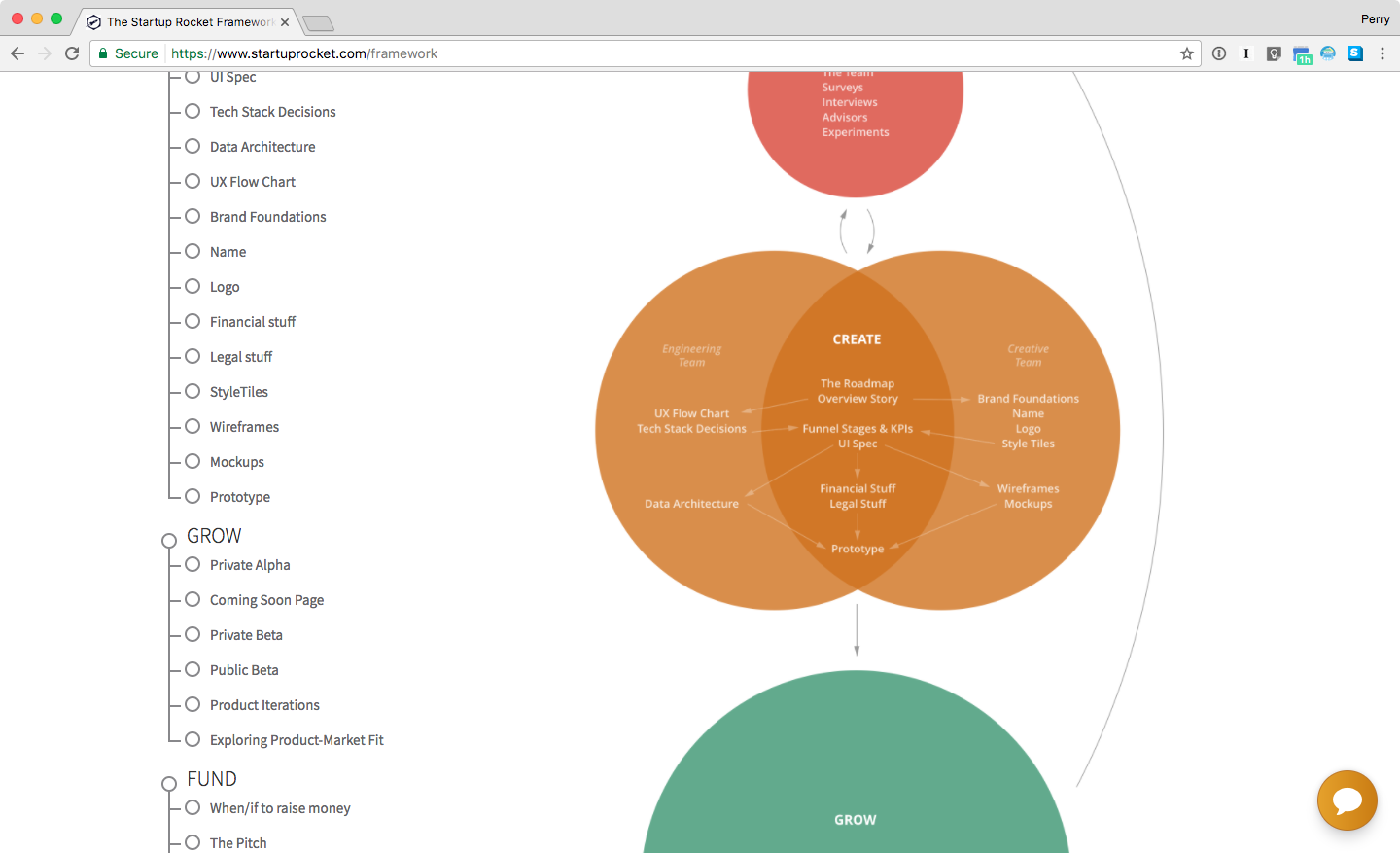Toggle the Name item circle

coord(192,251)
